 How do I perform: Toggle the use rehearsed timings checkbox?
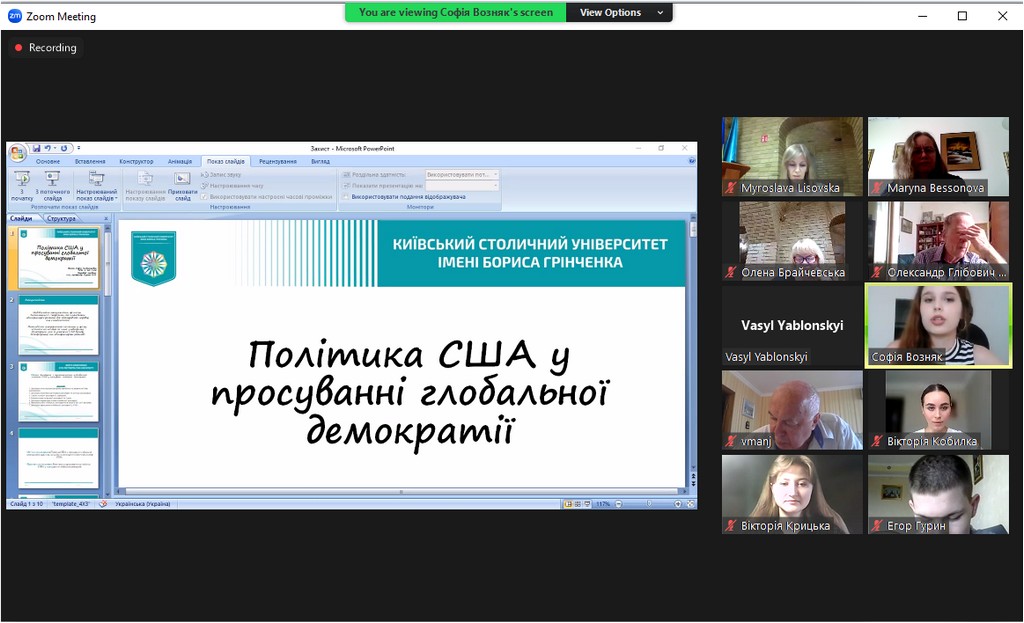click(204, 197)
